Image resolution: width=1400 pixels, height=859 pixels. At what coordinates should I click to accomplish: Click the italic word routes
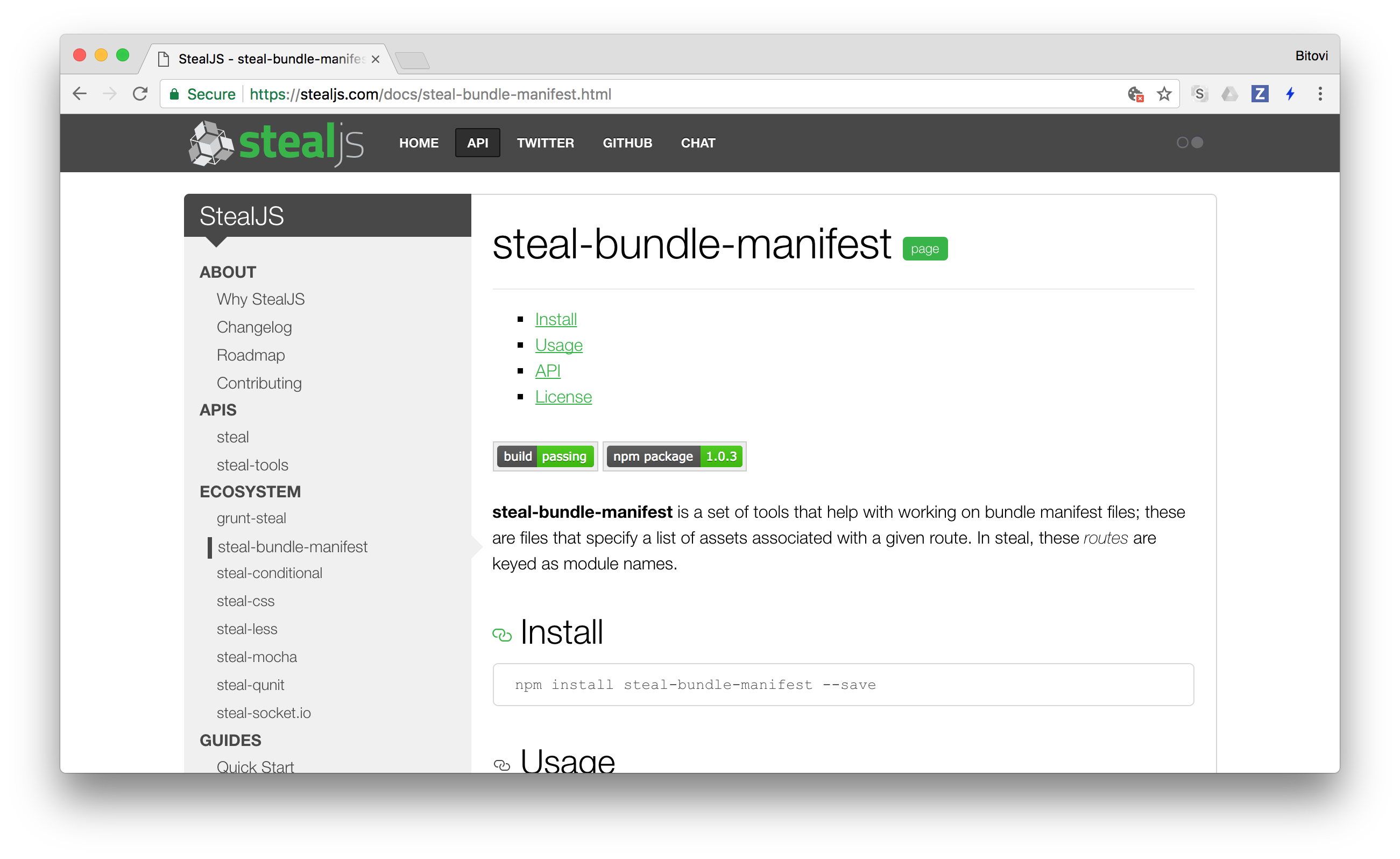tap(1105, 538)
